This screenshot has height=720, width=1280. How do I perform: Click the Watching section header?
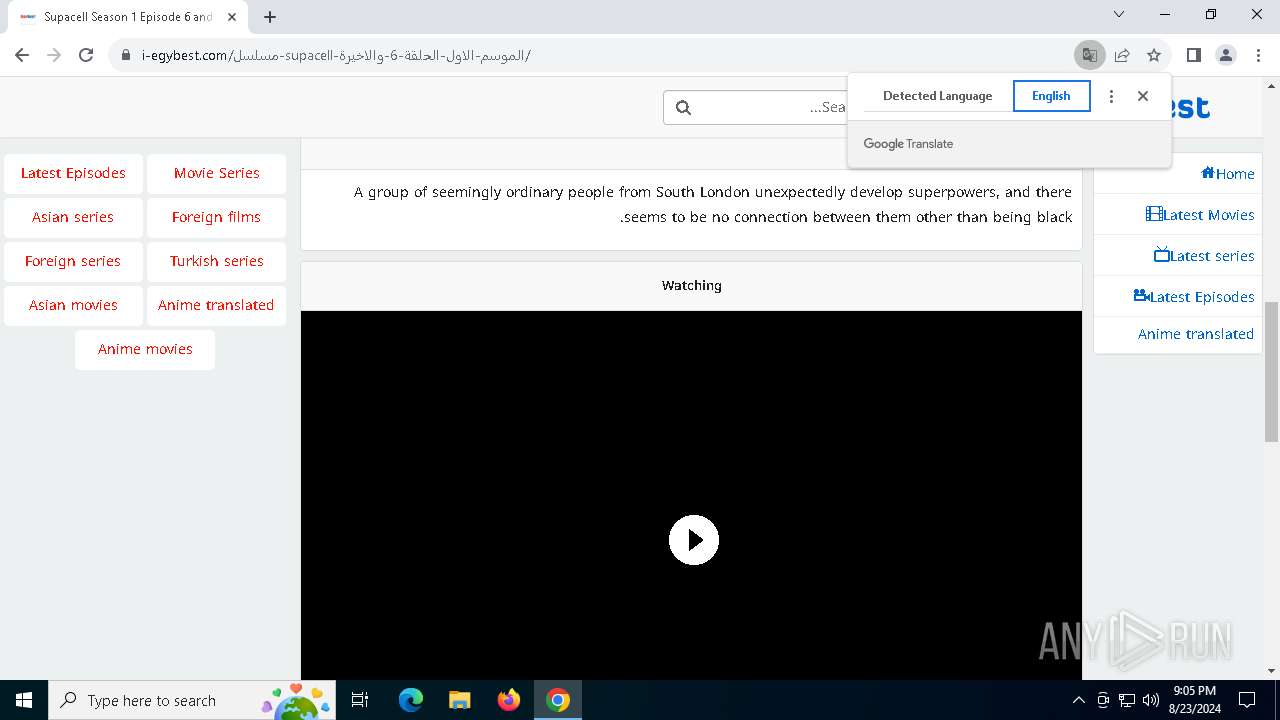tap(692, 285)
